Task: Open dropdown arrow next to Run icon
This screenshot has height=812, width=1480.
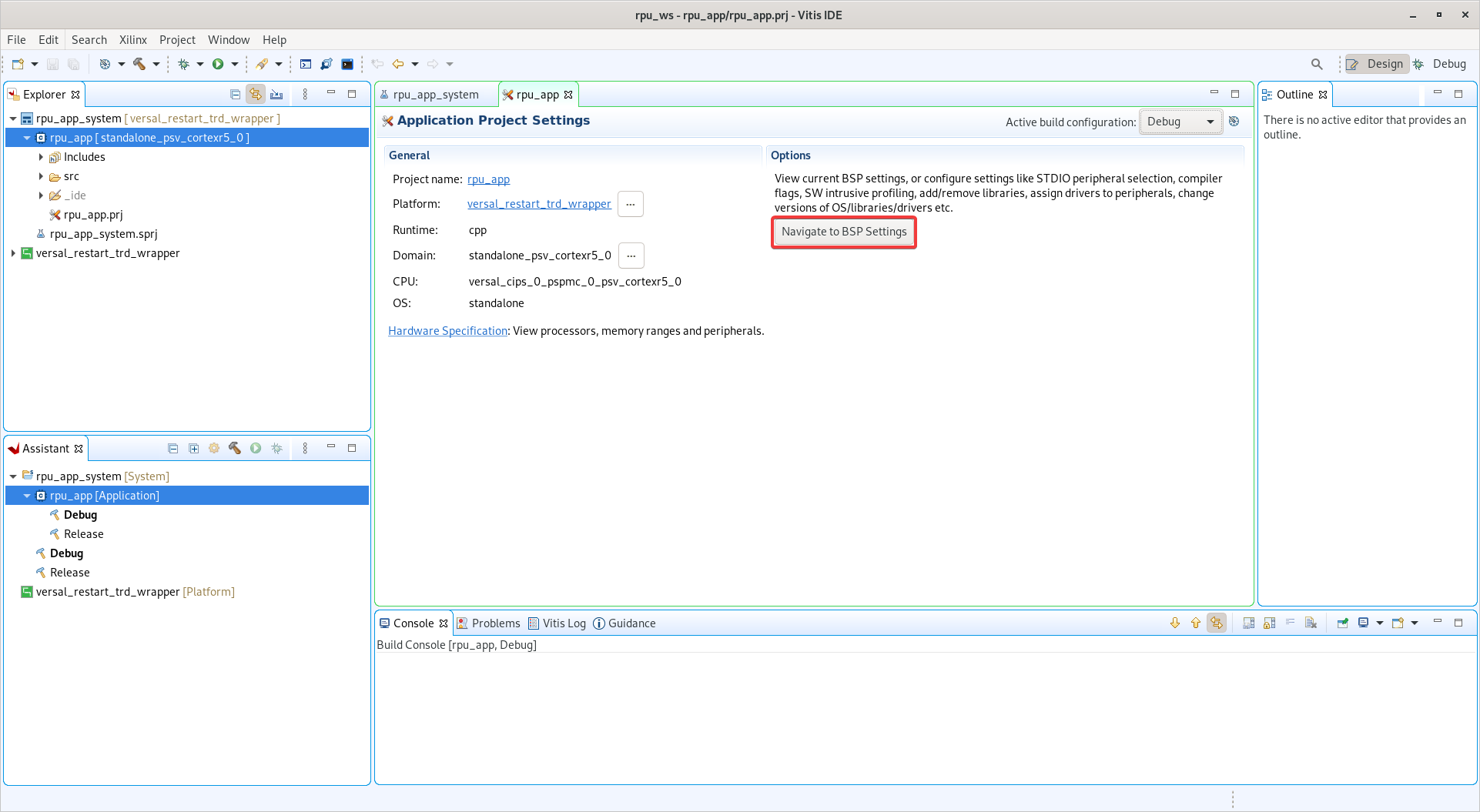Action: [235, 64]
